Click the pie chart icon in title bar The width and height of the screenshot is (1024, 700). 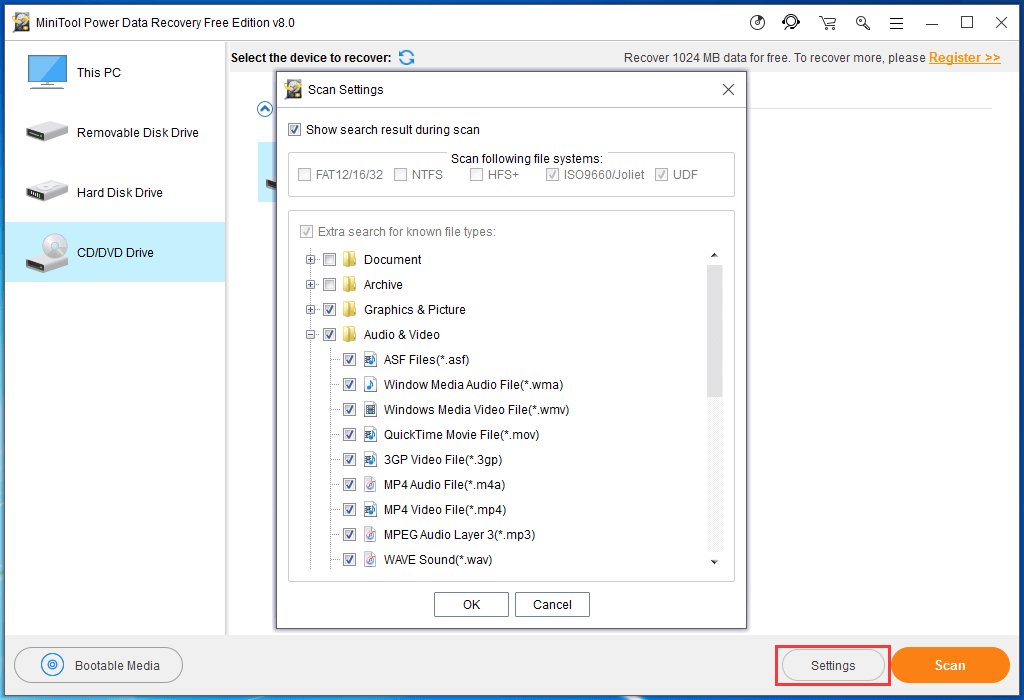757,22
